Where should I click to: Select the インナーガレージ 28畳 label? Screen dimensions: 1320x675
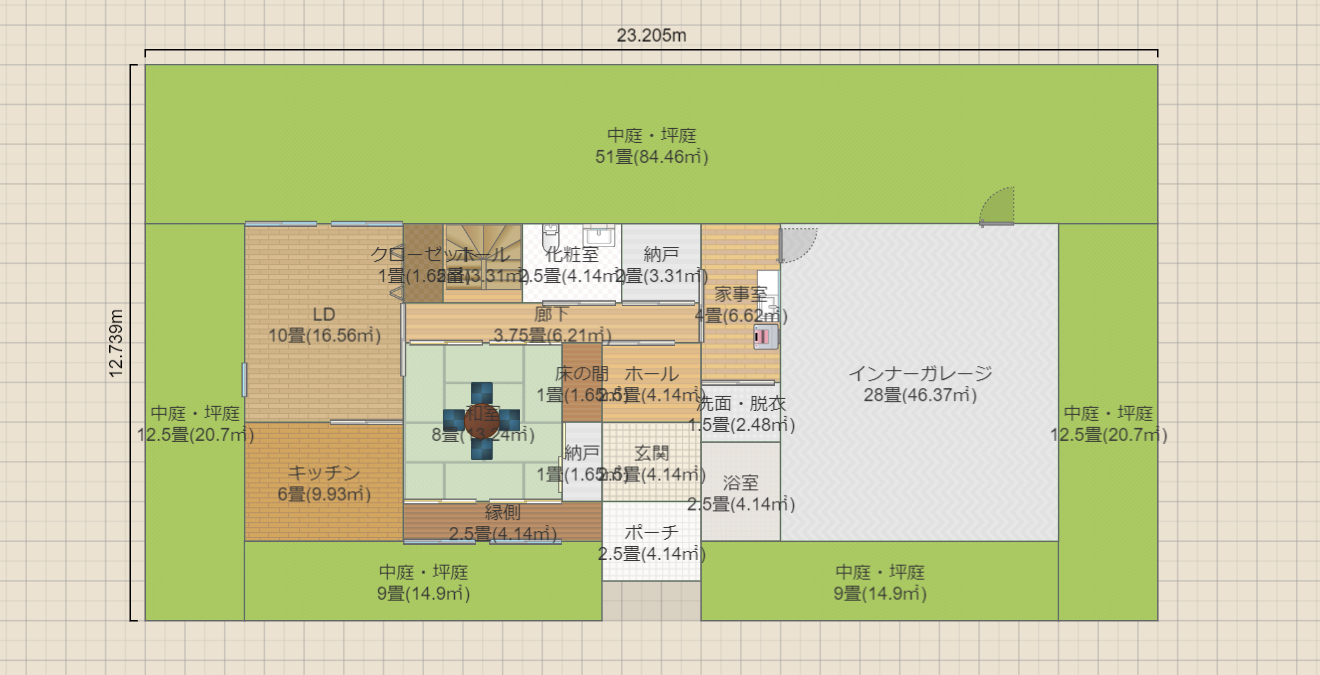point(920,384)
